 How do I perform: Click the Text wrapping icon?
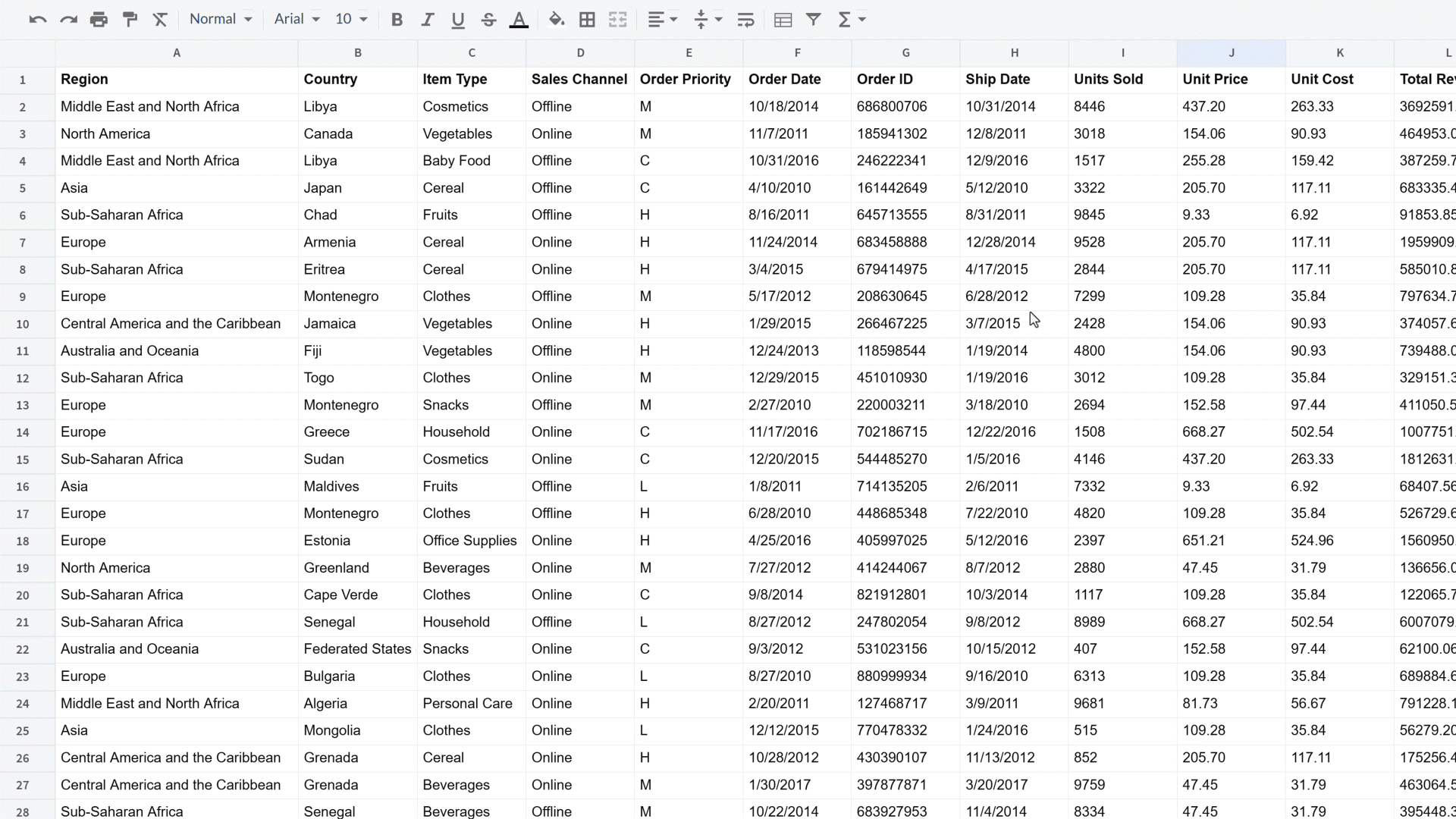click(x=745, y=20)
